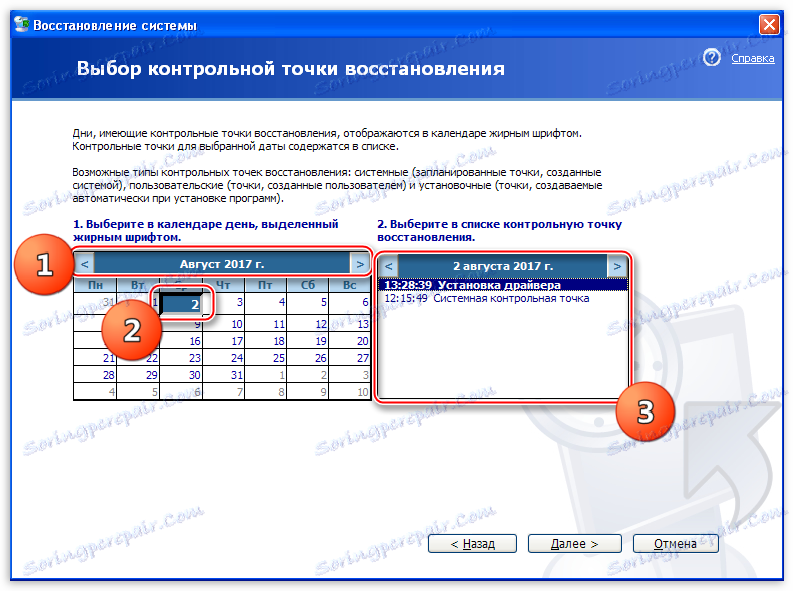Select August 3 in the calendar
This screenshot has height=591, width=794.
pos(223,303)
